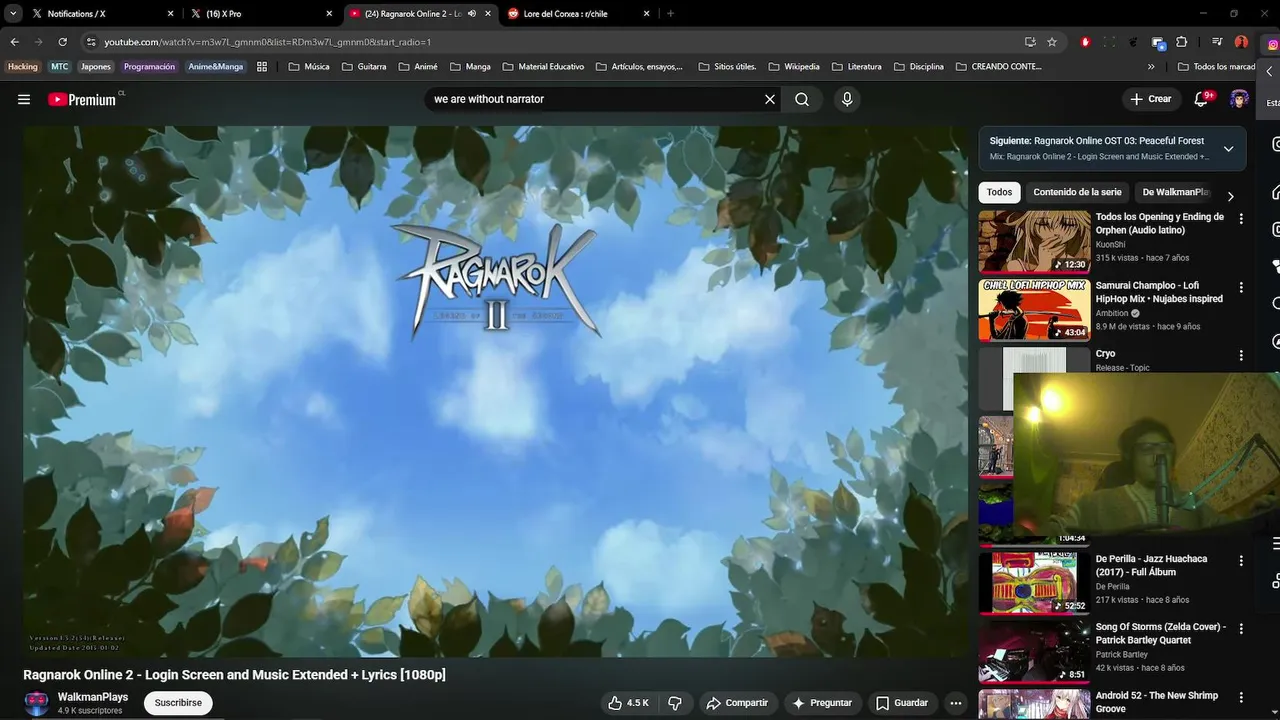Open options for Android 52 video
The image size is (1280, 720).
click(1241, 697)
